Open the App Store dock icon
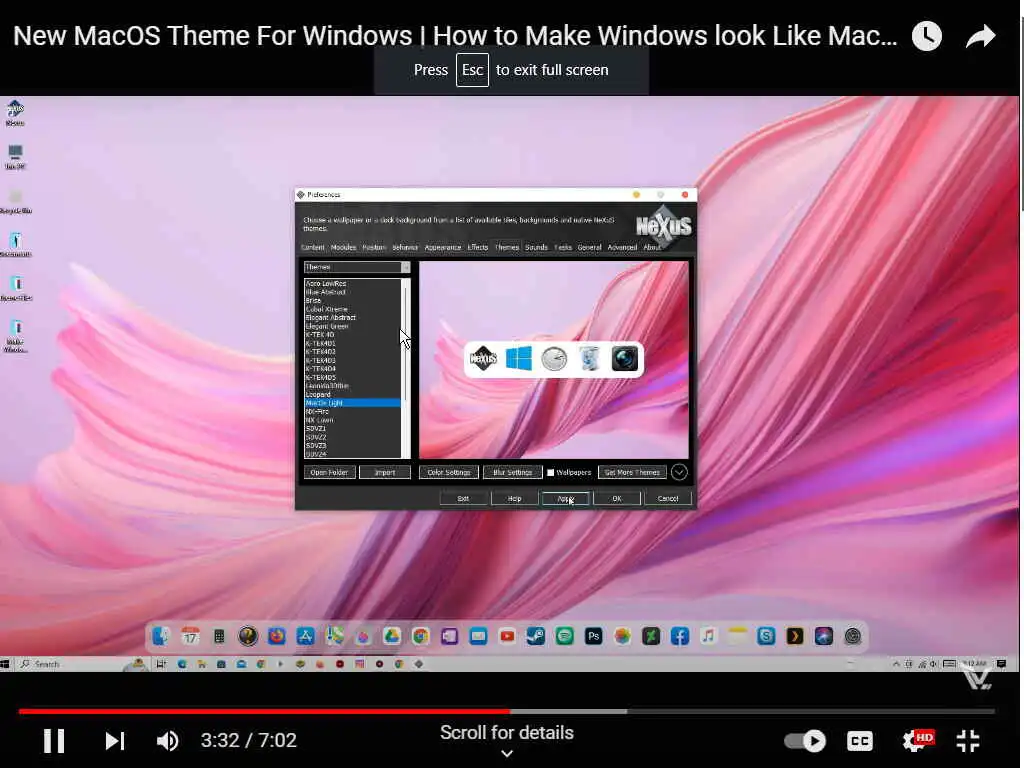 (306, 636)
